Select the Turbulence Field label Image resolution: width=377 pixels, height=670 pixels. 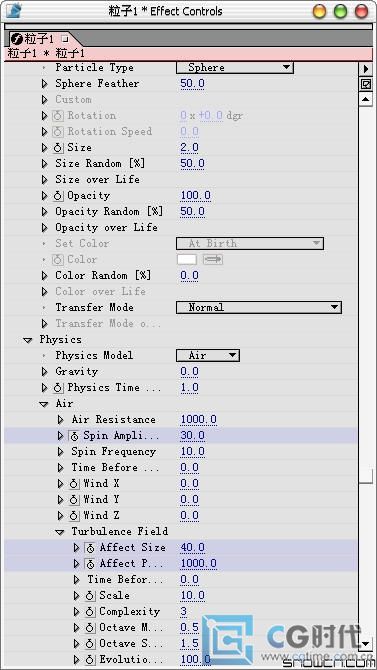click(x=120, y=532)
